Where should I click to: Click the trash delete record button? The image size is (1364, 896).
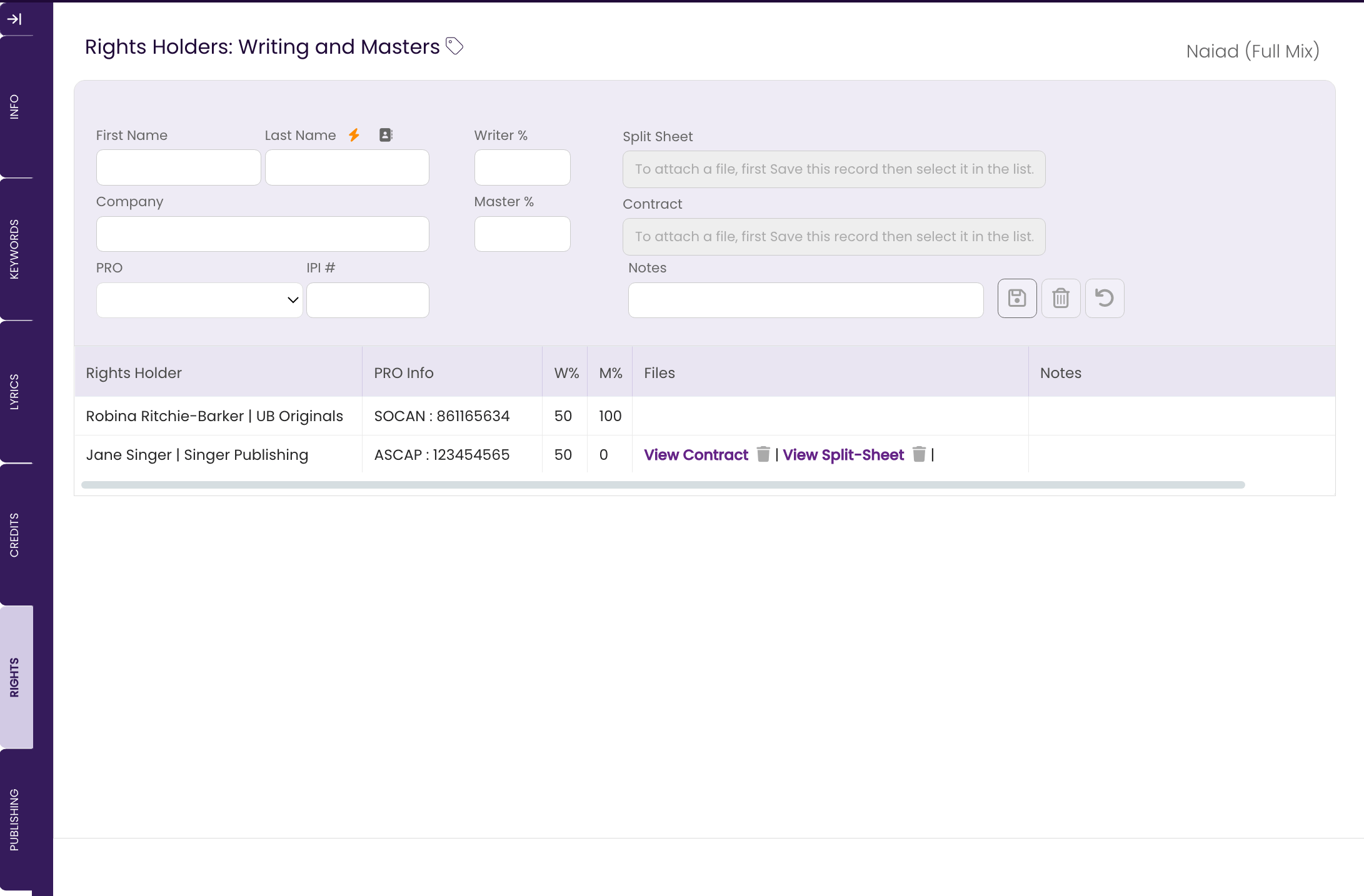tap(1061, 299)
